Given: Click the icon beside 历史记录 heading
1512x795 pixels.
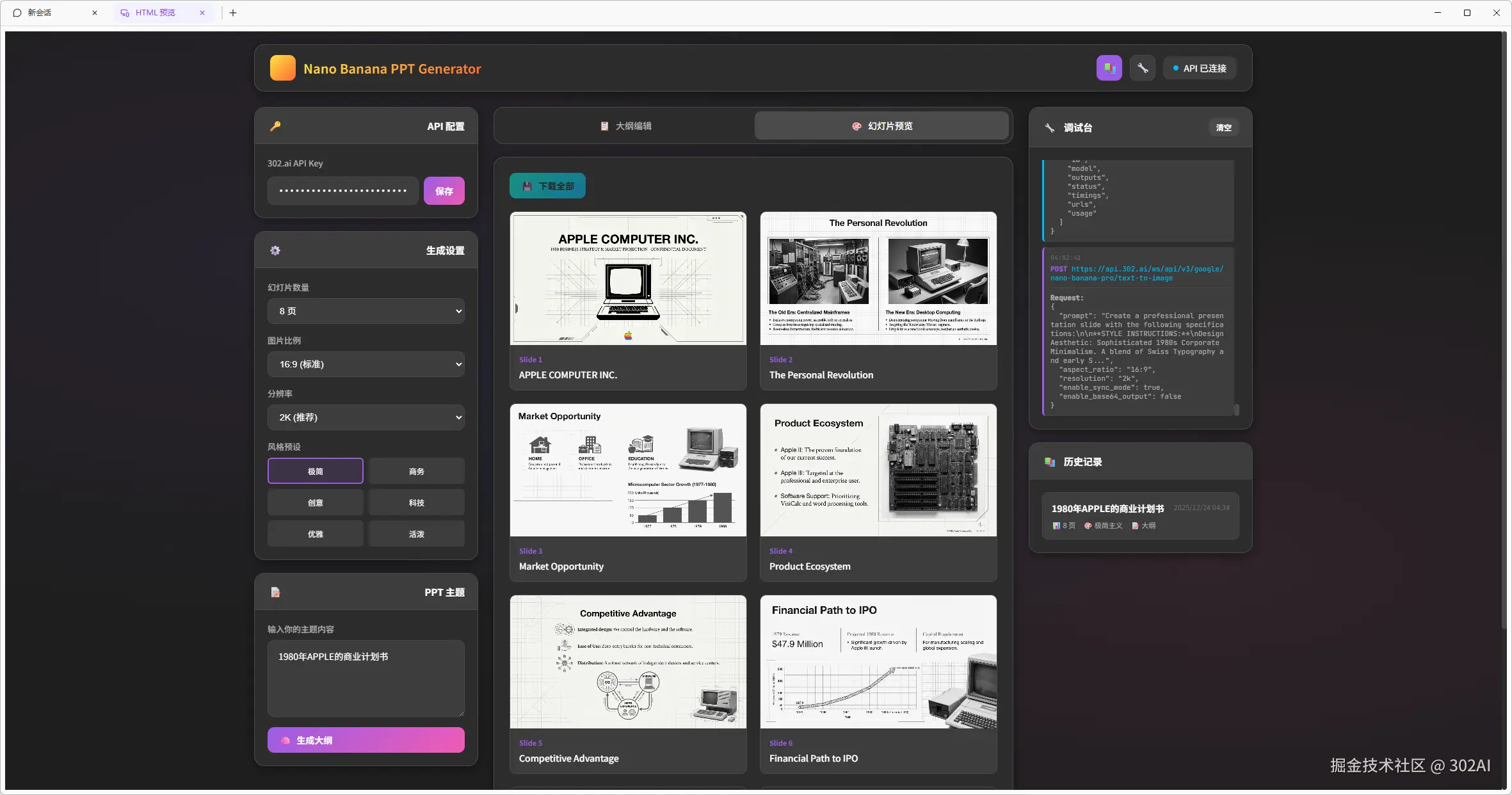Looking at the screenshot, I should 1050,462.
